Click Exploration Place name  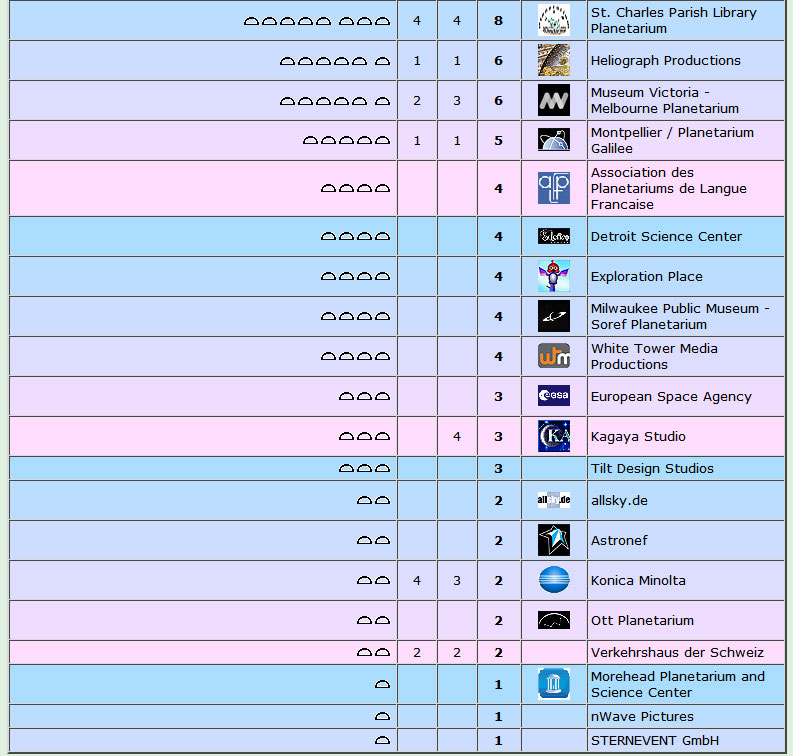tap(646, 277)
